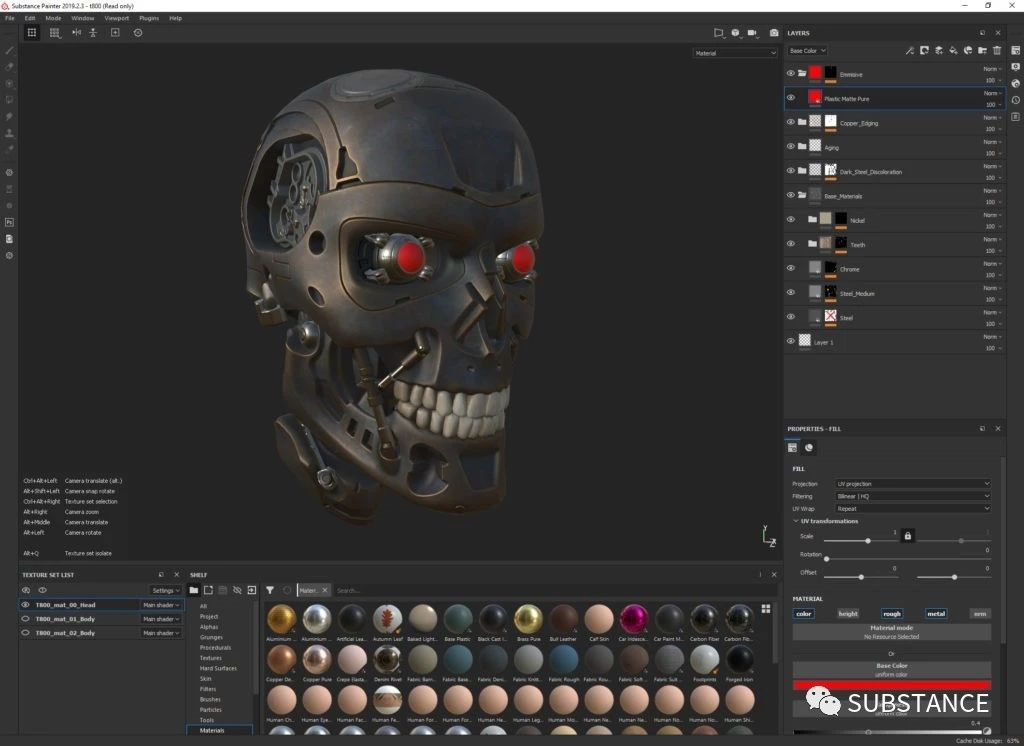Create a new folder in Layers panel
Screen dimensions: 1024x746
[982, 50]
